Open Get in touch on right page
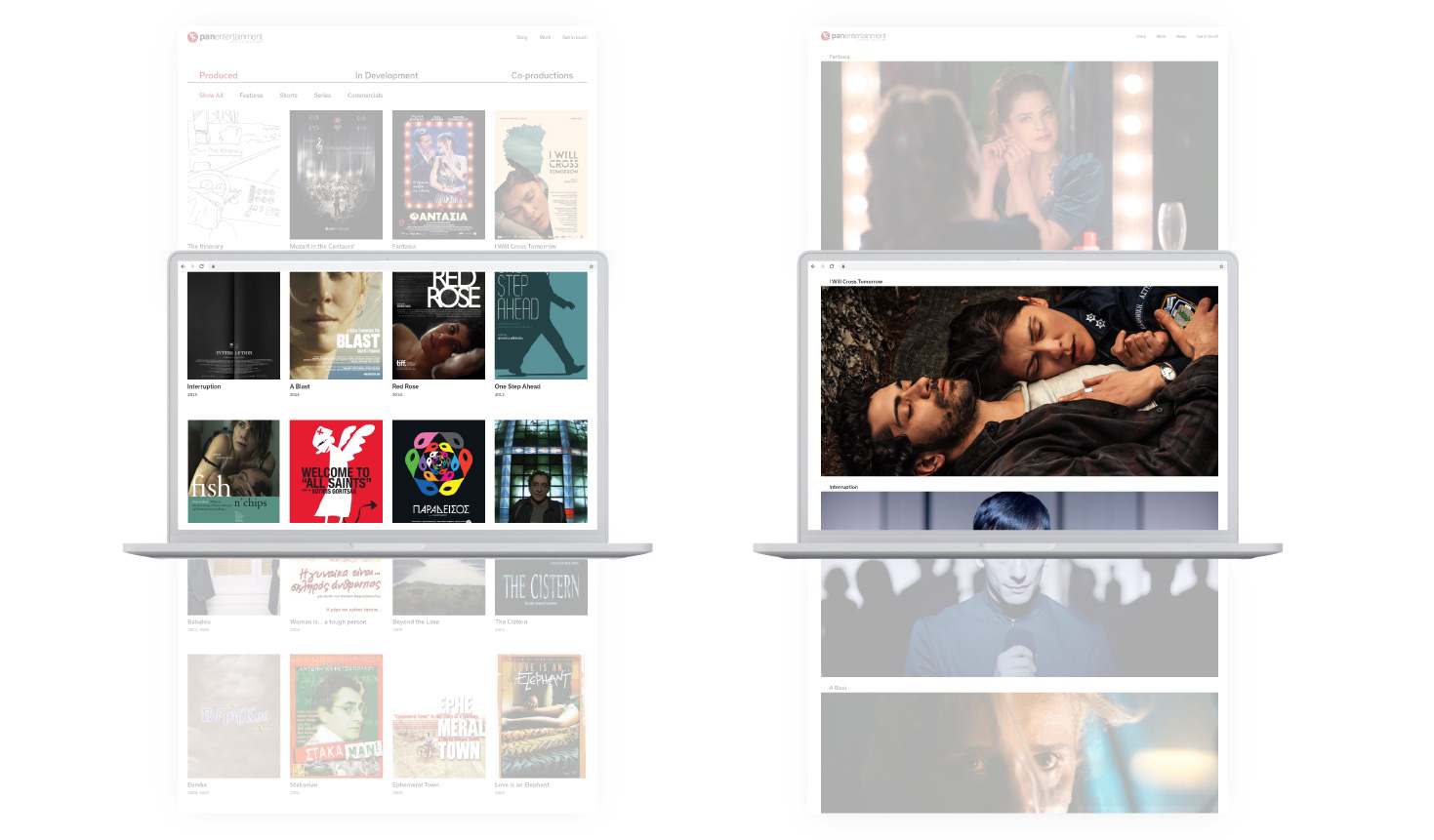Viewport: 1434px width, 840px height. (1208, 36)
